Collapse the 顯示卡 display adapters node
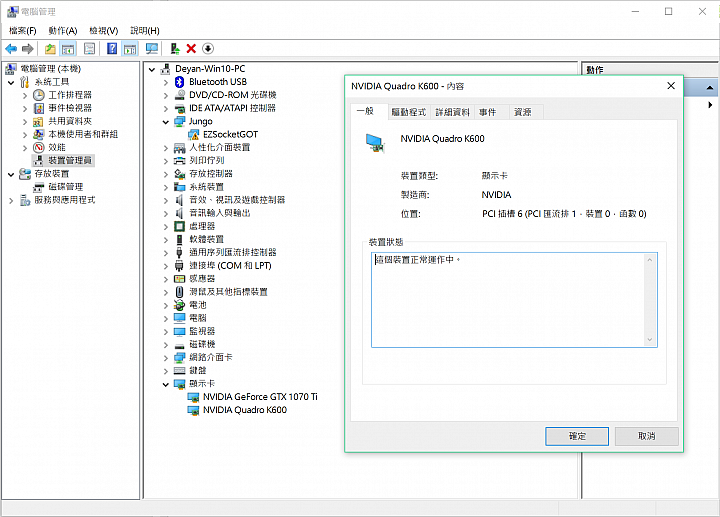The height and width of the screenshot is (517, 720). [x=166, y=384]
